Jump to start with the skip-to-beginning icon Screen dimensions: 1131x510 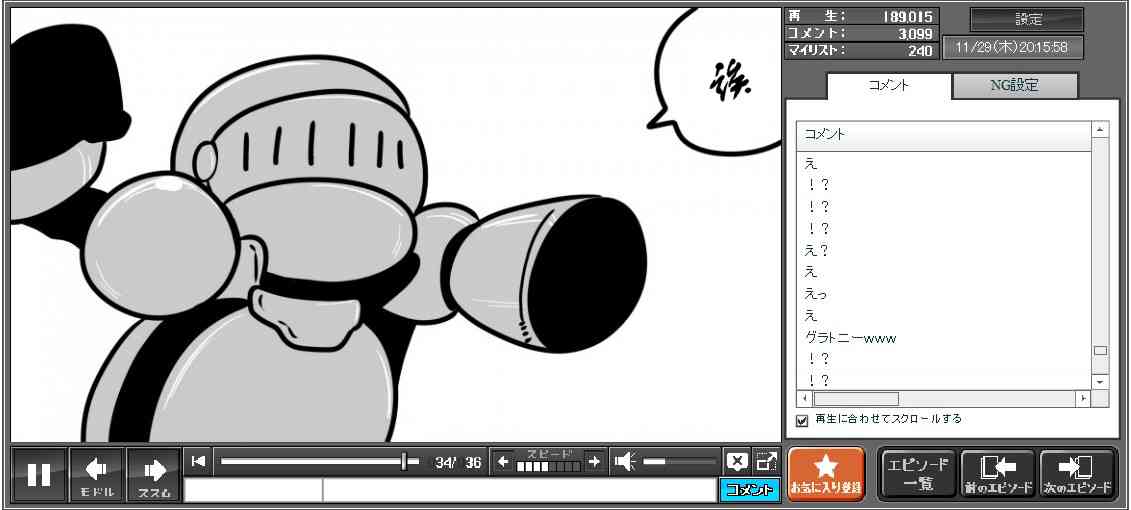(199, 461)
